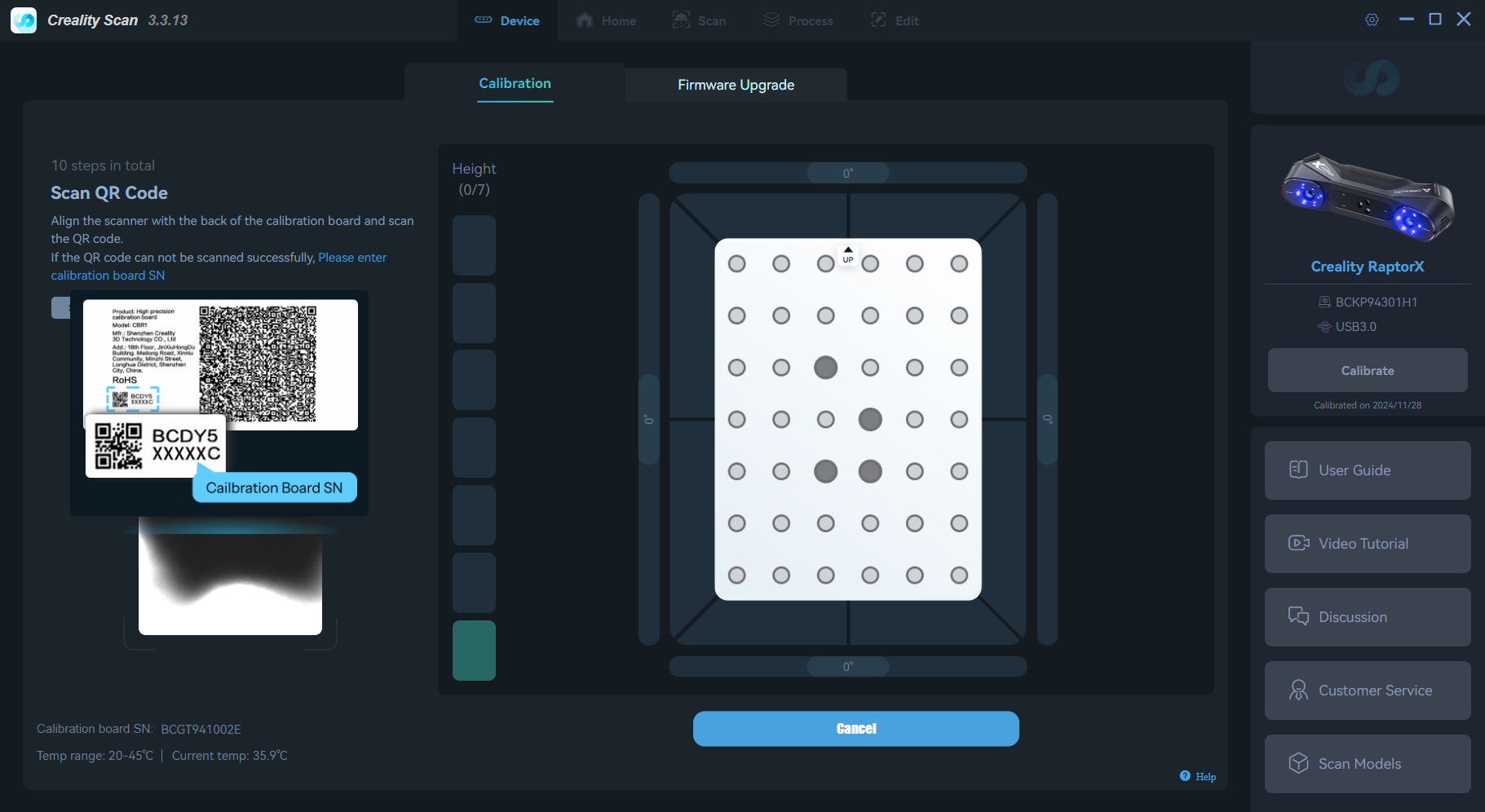Click the topmost height step block
The width and height of the screenshot is (1485, 812).
pyautogui.click(x=474, y=245)
